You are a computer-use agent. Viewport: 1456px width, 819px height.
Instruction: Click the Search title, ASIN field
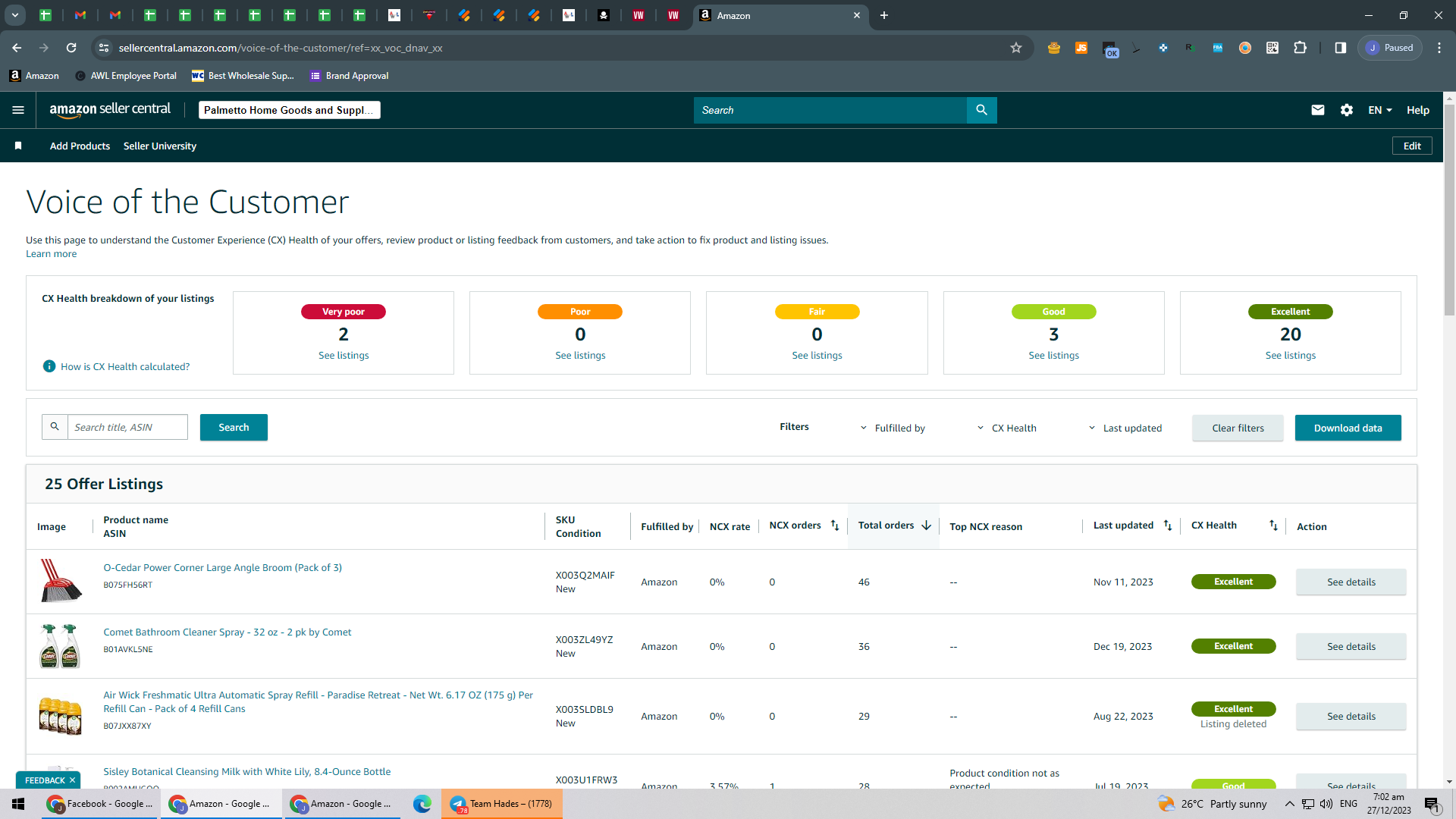point(127,427)
